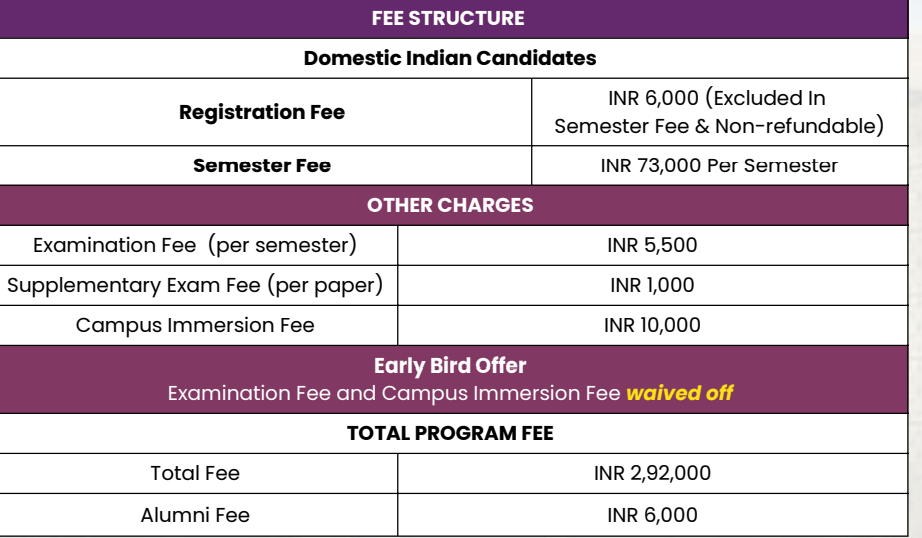This screenshot has height=538, width=922.
Task: Select the INR 2,92,000 total amount
Action: coord(652,473)
